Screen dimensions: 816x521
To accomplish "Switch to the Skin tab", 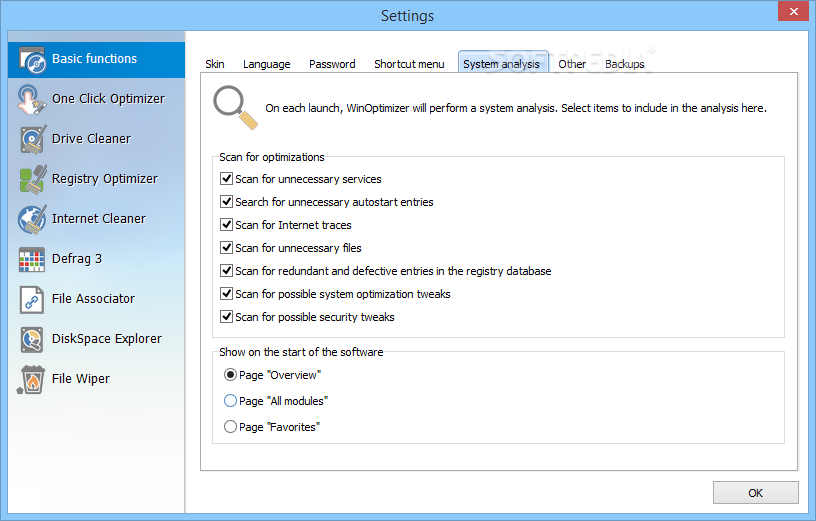I will coord(215,64).
